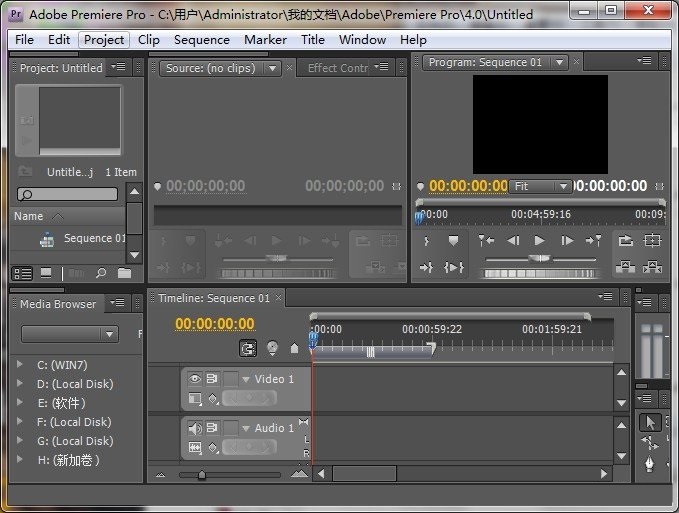Open the Fit zoom level dropdown

(x=541, y=186)
